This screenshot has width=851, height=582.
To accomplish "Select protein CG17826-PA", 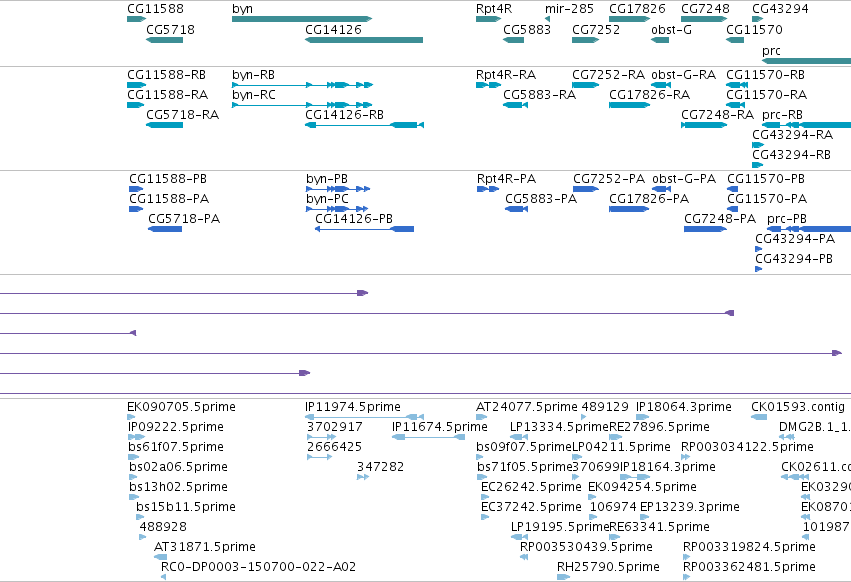I will [629, 209].
